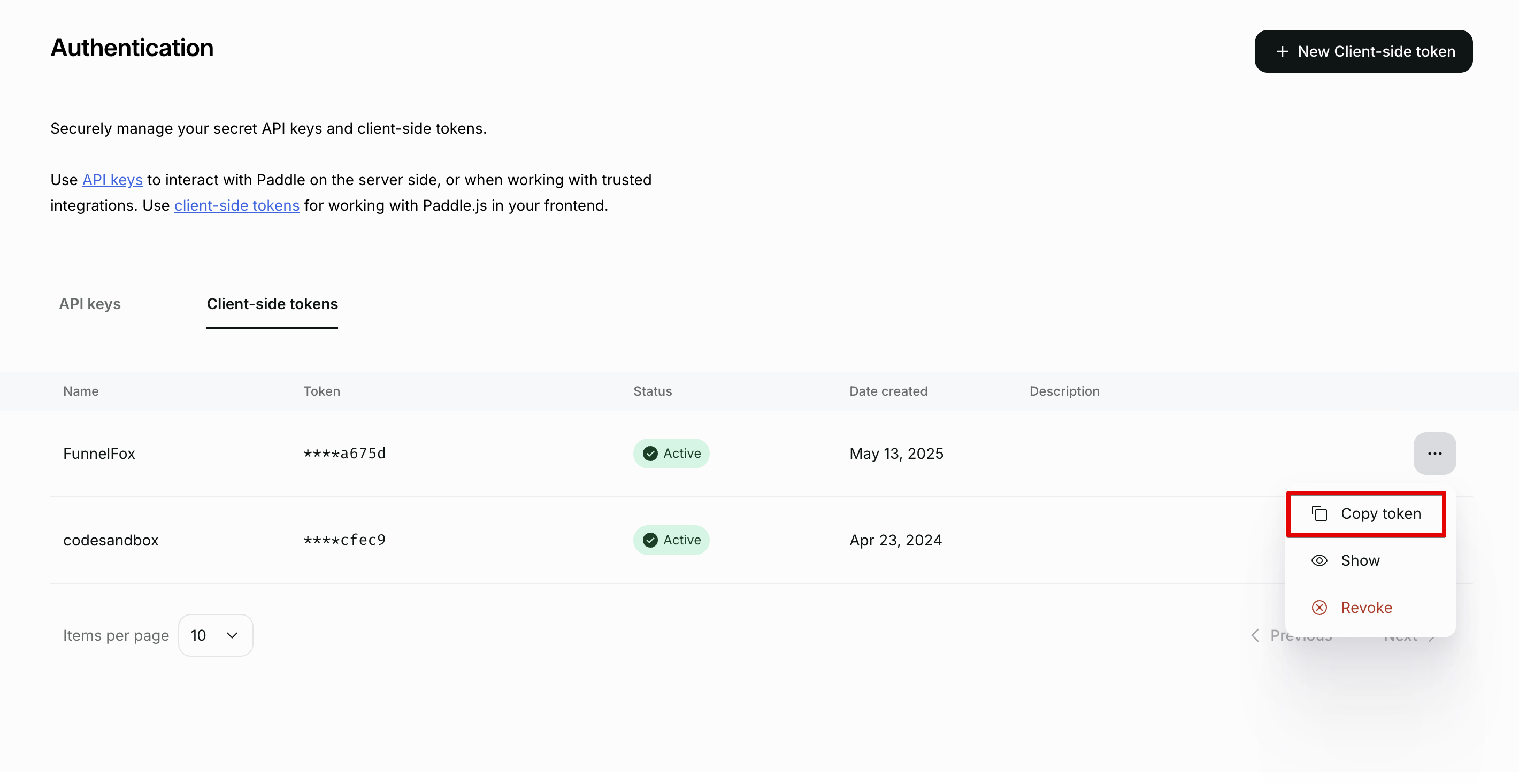Viewport: 1519px width, 784px height.
Task: Select Show in the token menu
Action: point(1360,560)
